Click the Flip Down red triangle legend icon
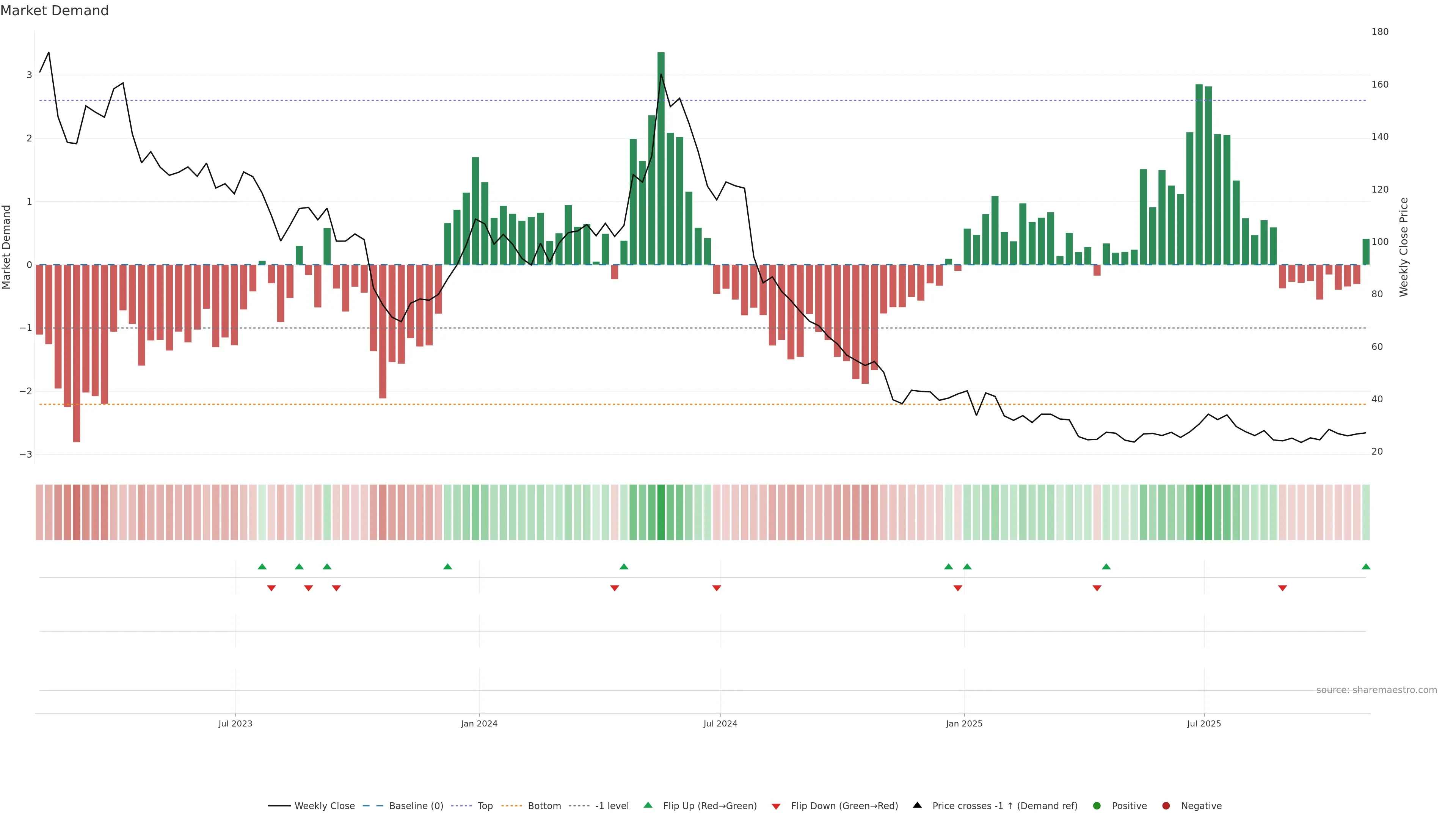This screenshot has width=1456, height=819. coord(776,806)
